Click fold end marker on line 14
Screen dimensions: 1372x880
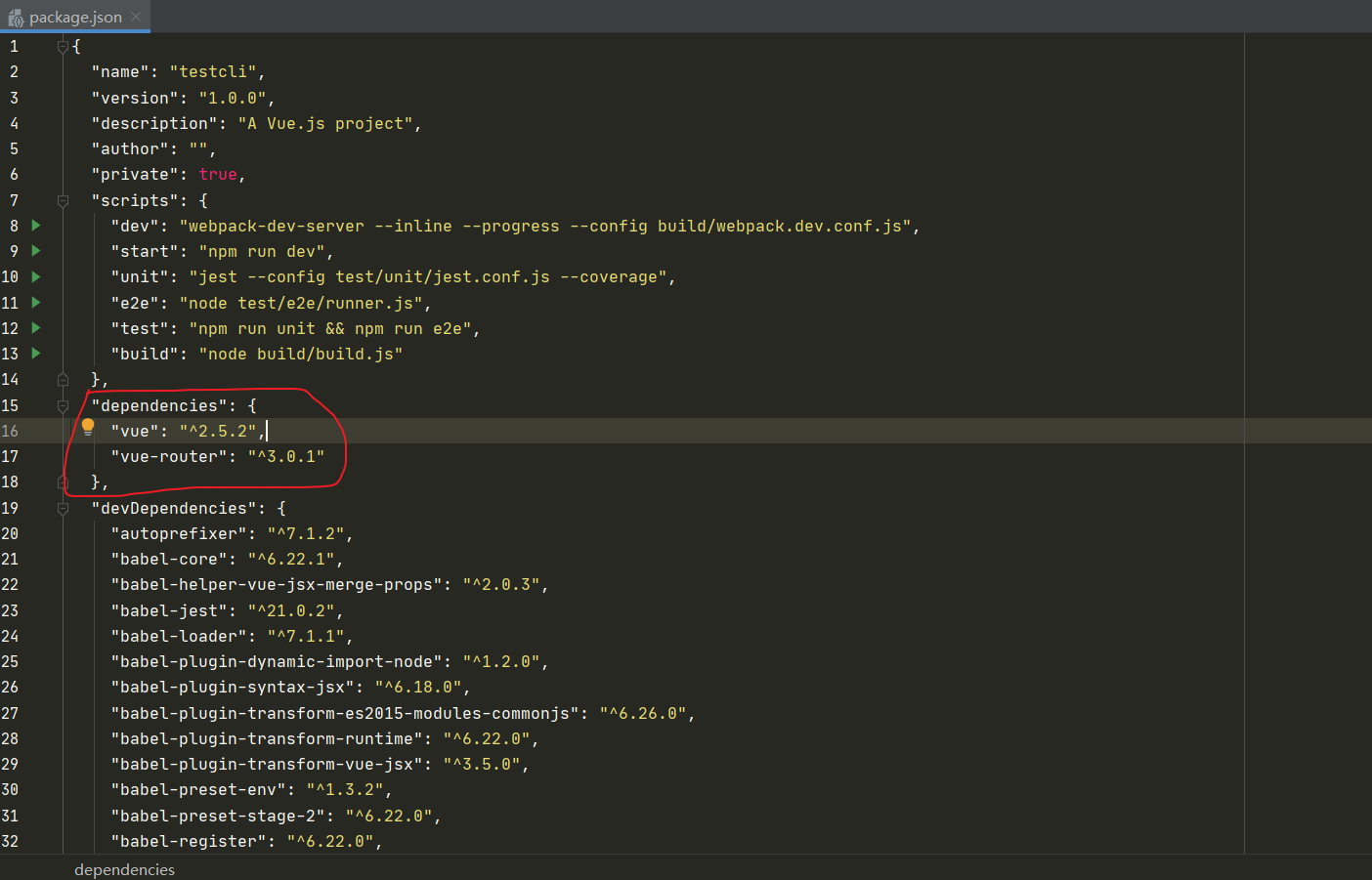(x=63, y=379)
